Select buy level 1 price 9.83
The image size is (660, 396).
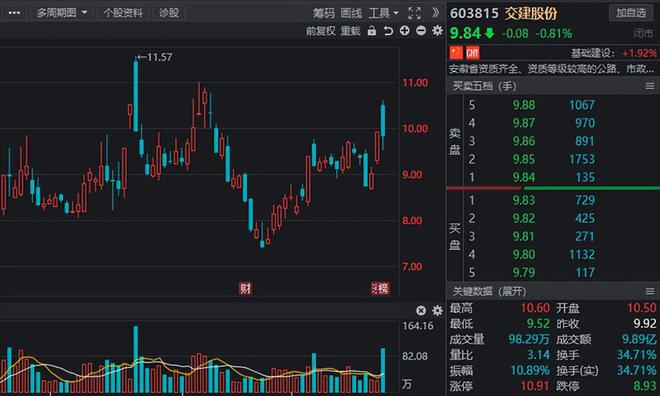point(524,200)
